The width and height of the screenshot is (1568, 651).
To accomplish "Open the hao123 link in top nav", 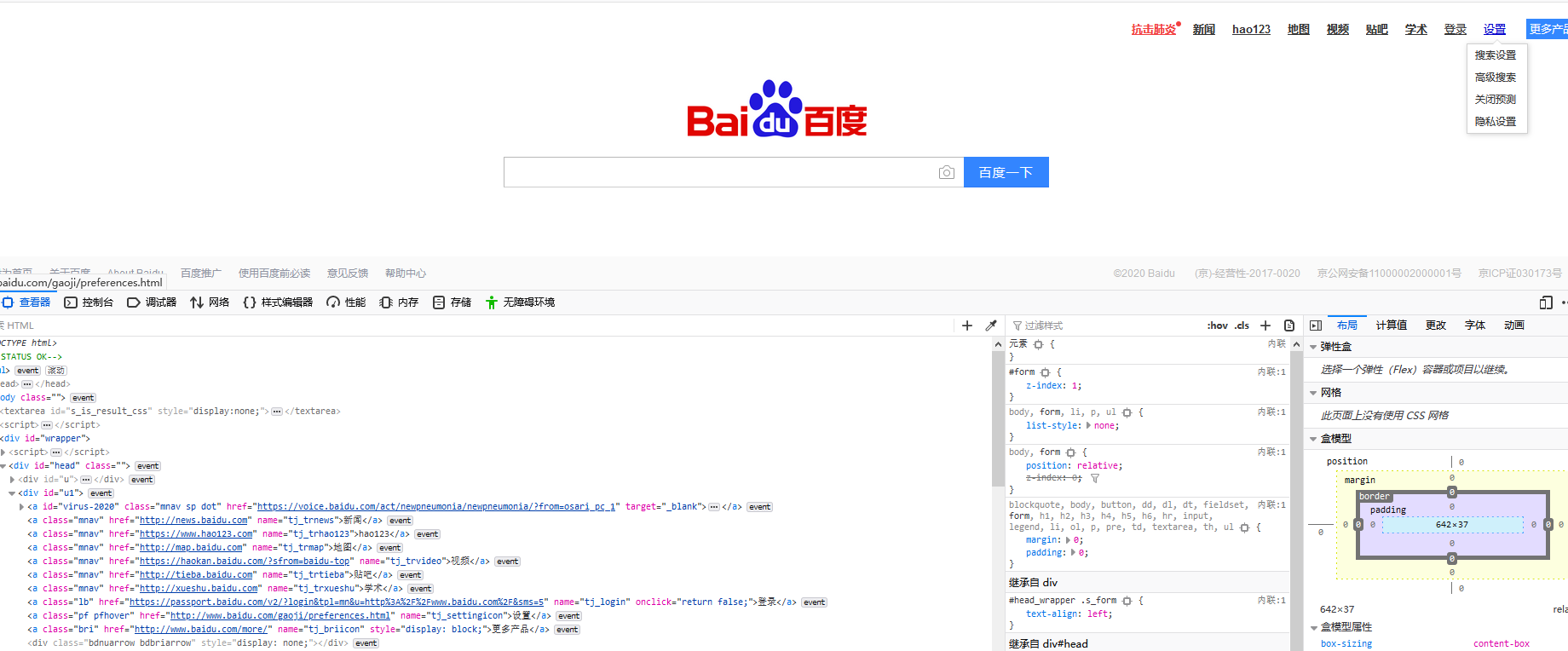I will click(1251, 29).
